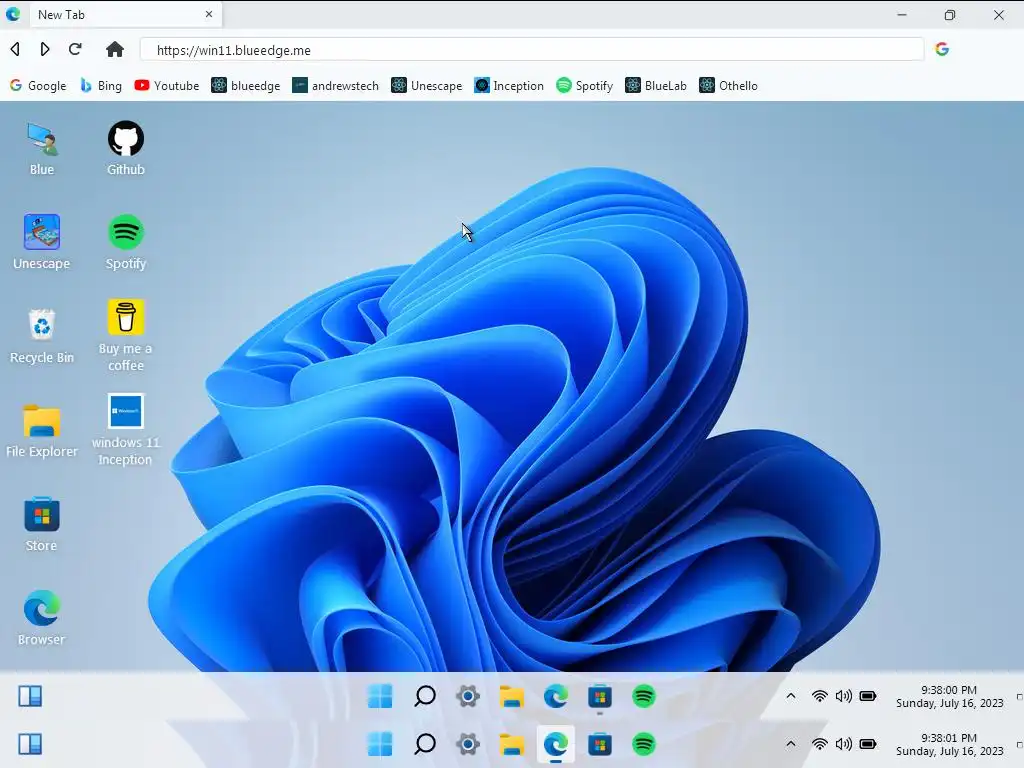Screen dimensions: 1024x768
Task: Open widgets panel in outer bottom taskbar
Action: click(30, 744)
